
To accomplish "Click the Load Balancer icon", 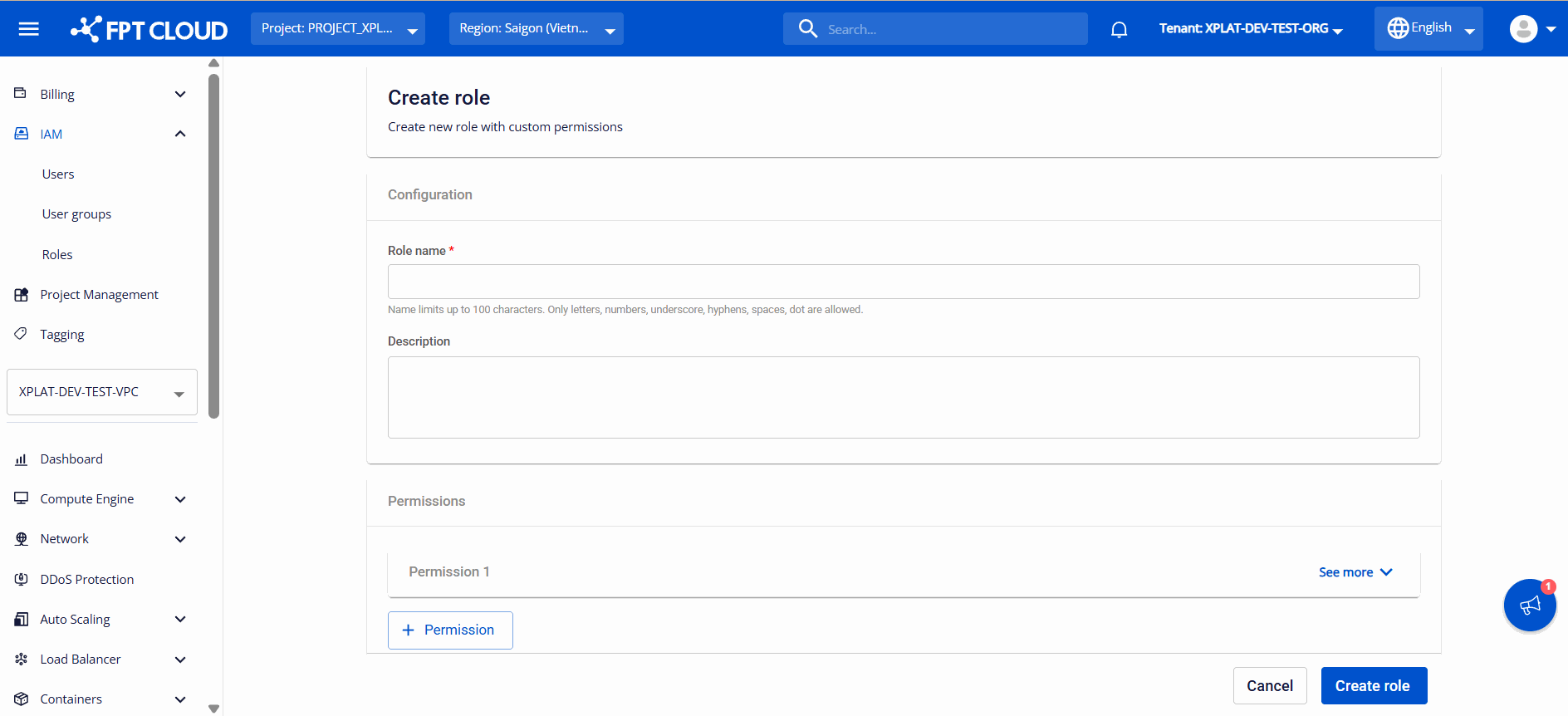I will point(22,659).
